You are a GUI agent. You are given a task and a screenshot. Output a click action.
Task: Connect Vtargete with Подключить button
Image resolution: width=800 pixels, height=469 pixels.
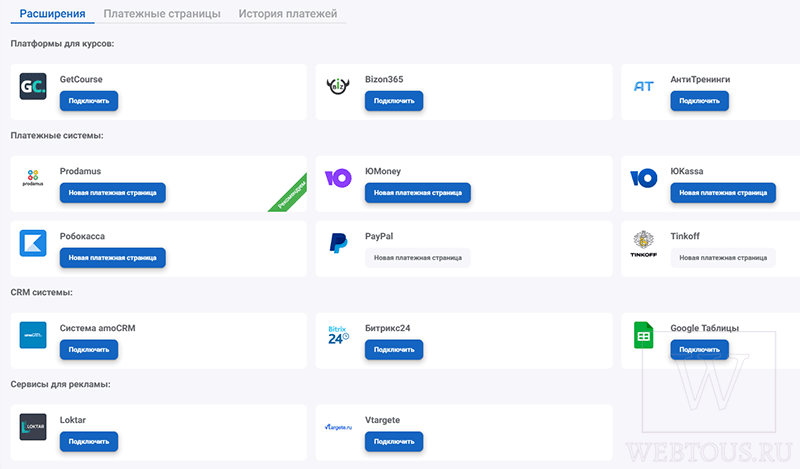[x=394, y=441]
